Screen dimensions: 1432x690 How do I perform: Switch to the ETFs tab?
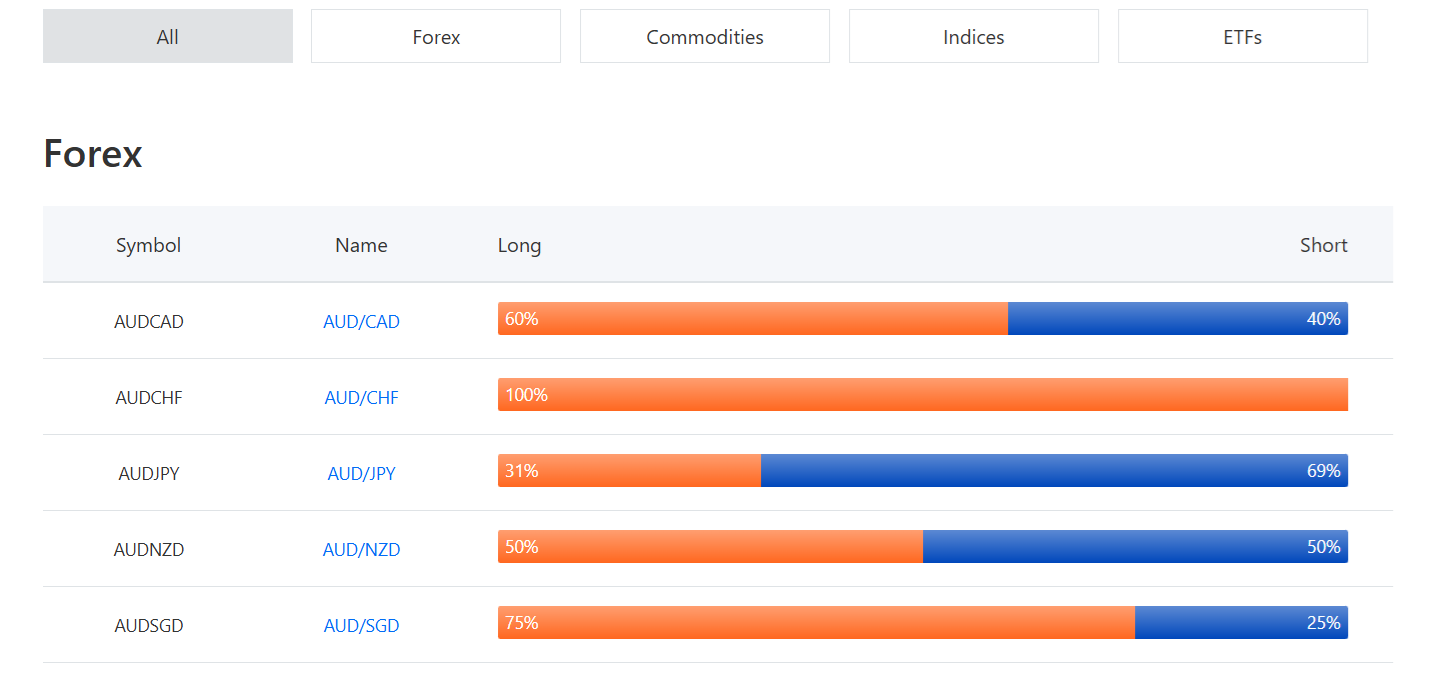point(1243,36)
